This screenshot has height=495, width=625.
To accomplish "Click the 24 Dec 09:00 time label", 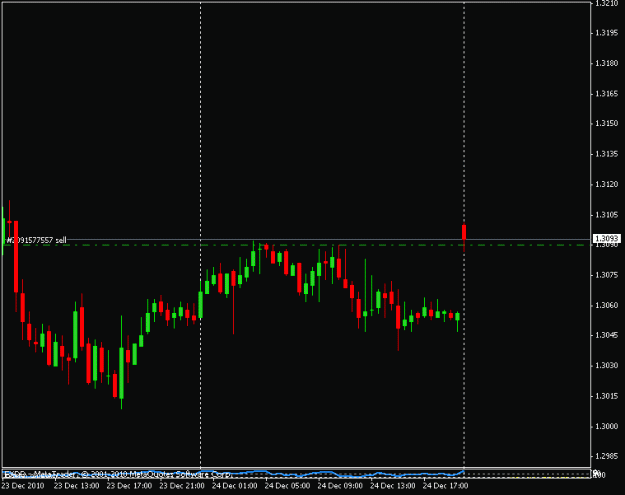I will (340, 486).
